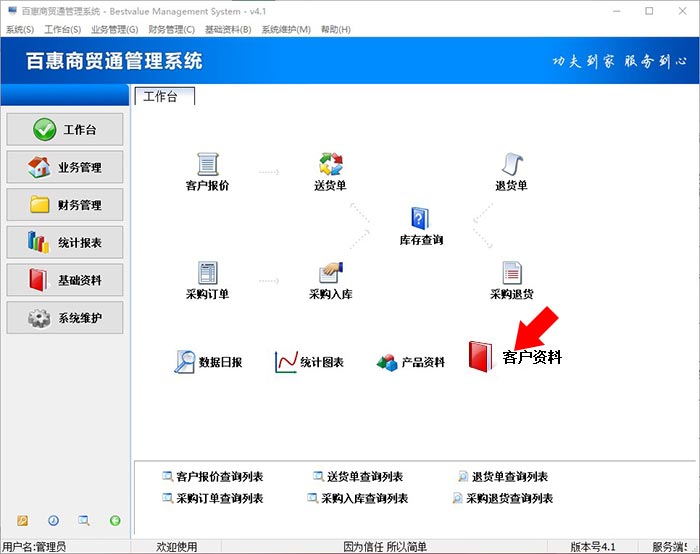Open the 工作台(S) menu in menu bar
700x554 pixels.
click(62, 29)
